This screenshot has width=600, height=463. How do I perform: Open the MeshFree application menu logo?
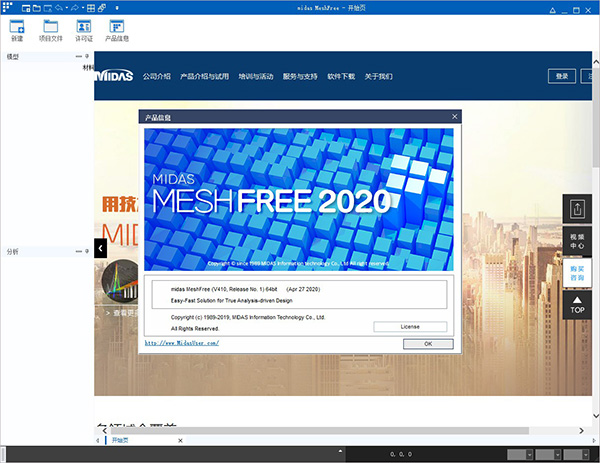pyautogui.click(x=7, y=7)
